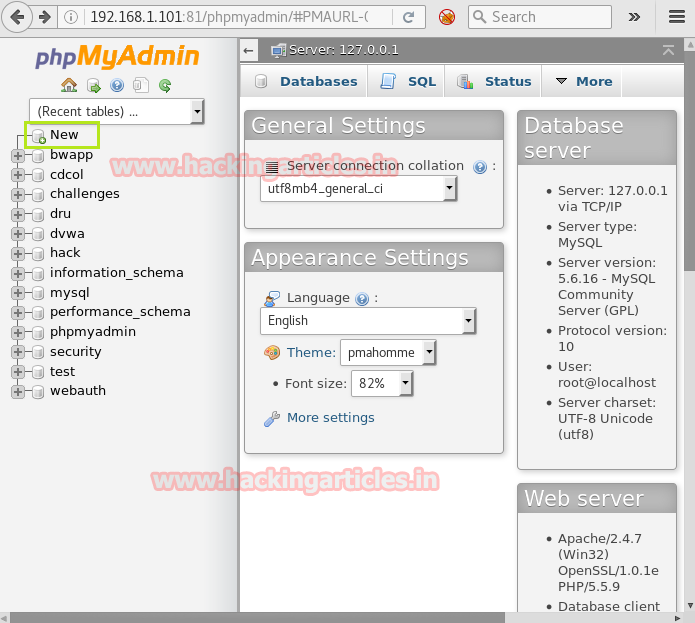
Task: Click the mysql database cylinder icon
Action: point(38,293)
